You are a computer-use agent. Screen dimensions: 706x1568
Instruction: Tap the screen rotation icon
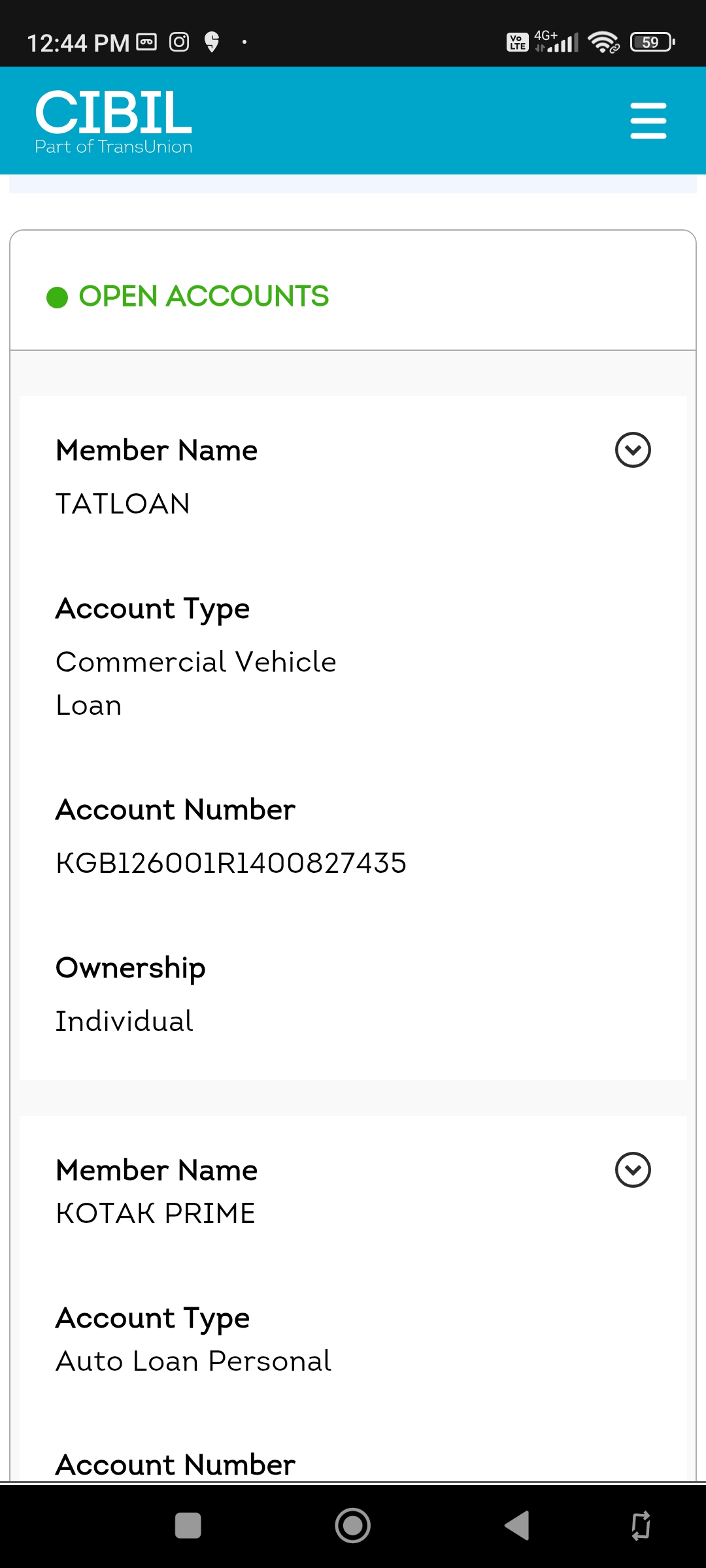[x=641, y=1526]
